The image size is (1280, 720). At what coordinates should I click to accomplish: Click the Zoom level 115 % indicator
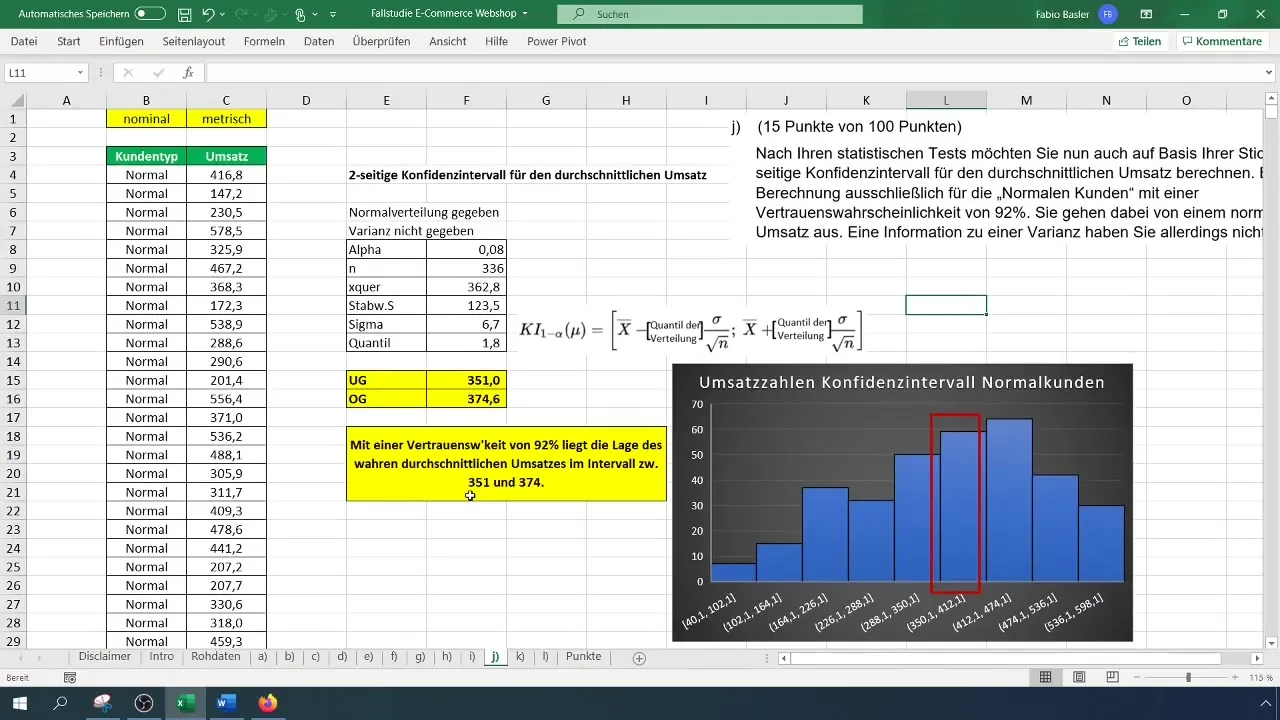pos(1259,677)
